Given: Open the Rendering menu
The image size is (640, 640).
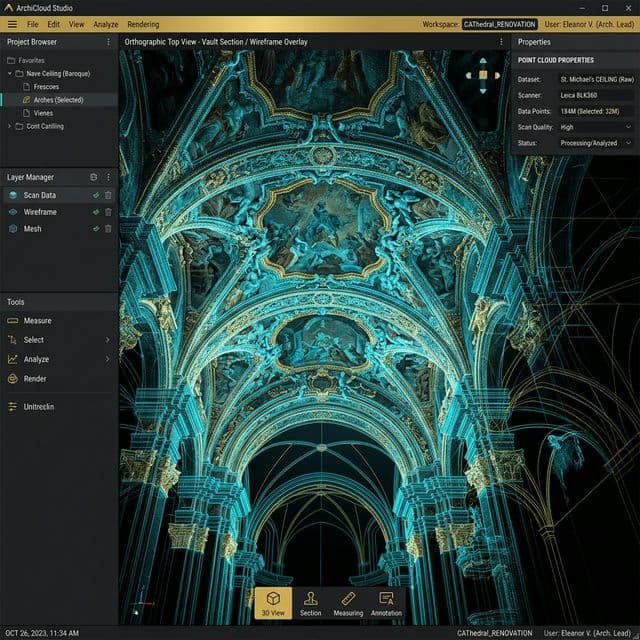Looking at the screenshot, I should coord(143,24).
